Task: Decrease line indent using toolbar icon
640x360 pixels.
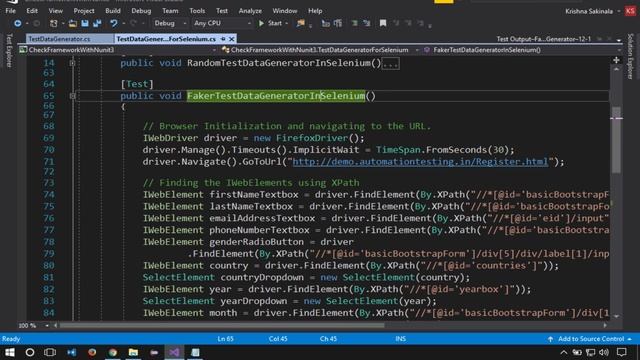Action: click(x=325, y=23)
